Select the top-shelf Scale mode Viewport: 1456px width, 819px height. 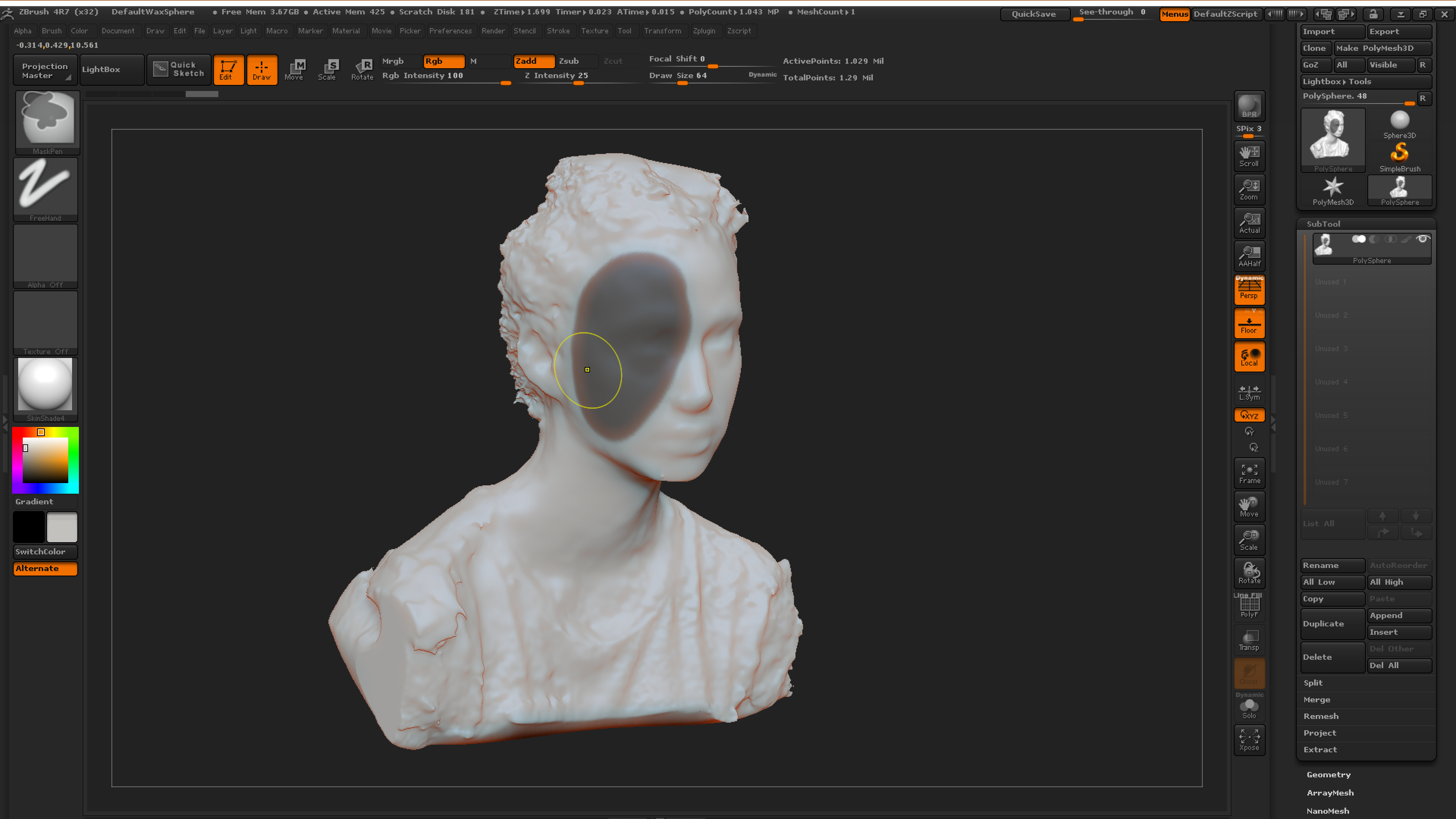click(x=327, y=69)
